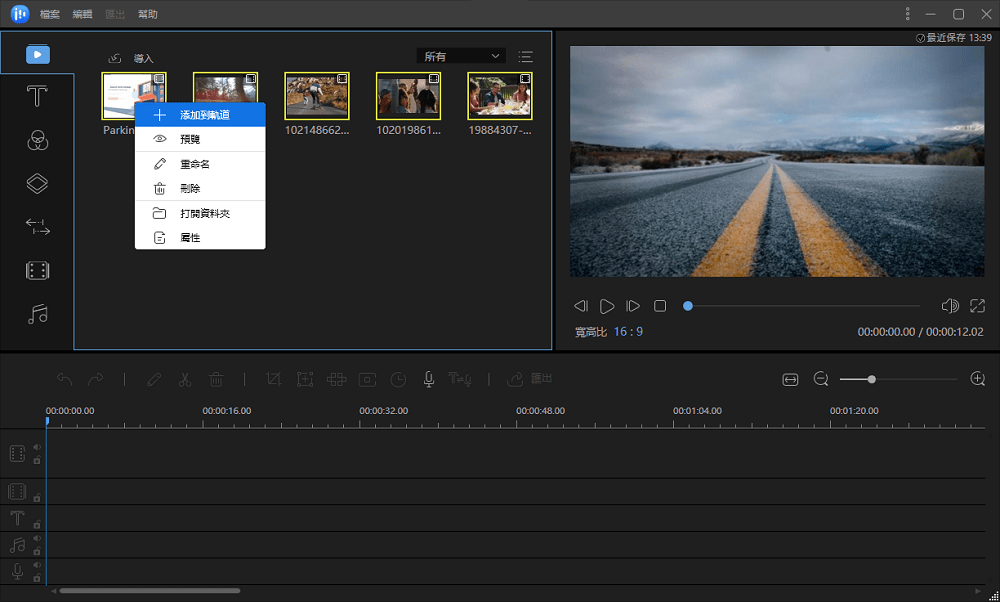The width and height of the screenshot is (1000, 602).
Task: Change the 16 : 9 aspect ratio
Action: click(628, 332)
